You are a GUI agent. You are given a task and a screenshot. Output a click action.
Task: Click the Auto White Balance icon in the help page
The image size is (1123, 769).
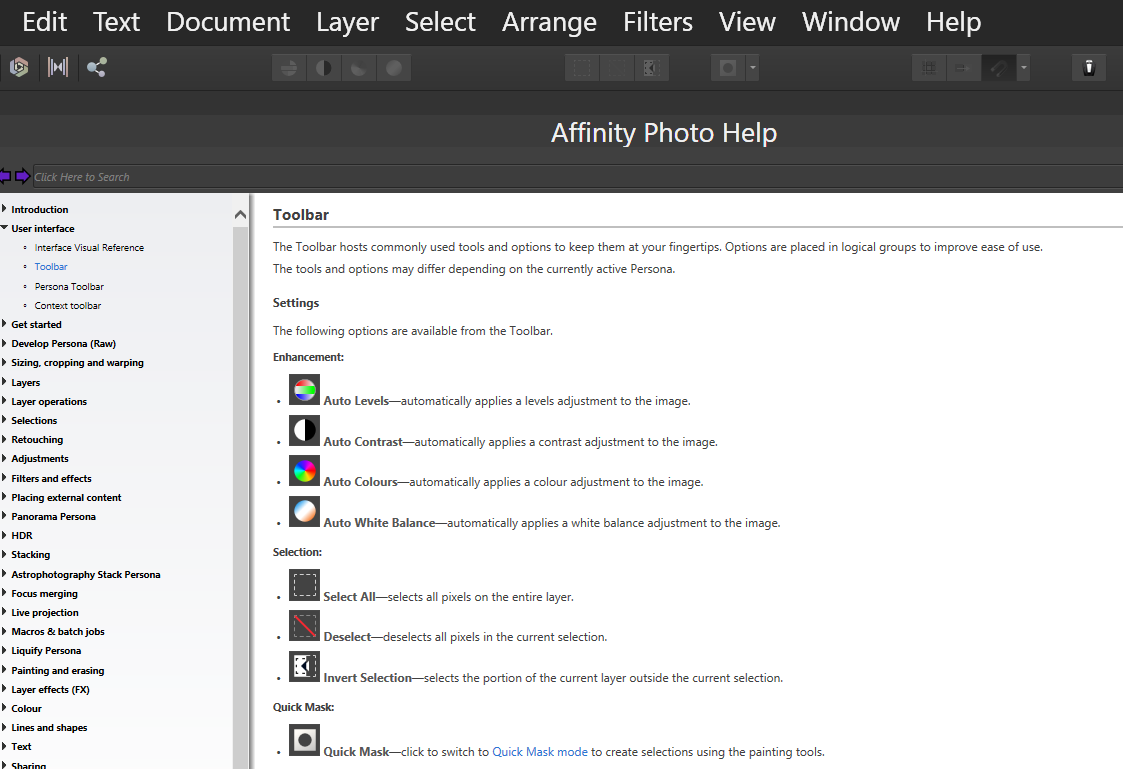point(304,512)
